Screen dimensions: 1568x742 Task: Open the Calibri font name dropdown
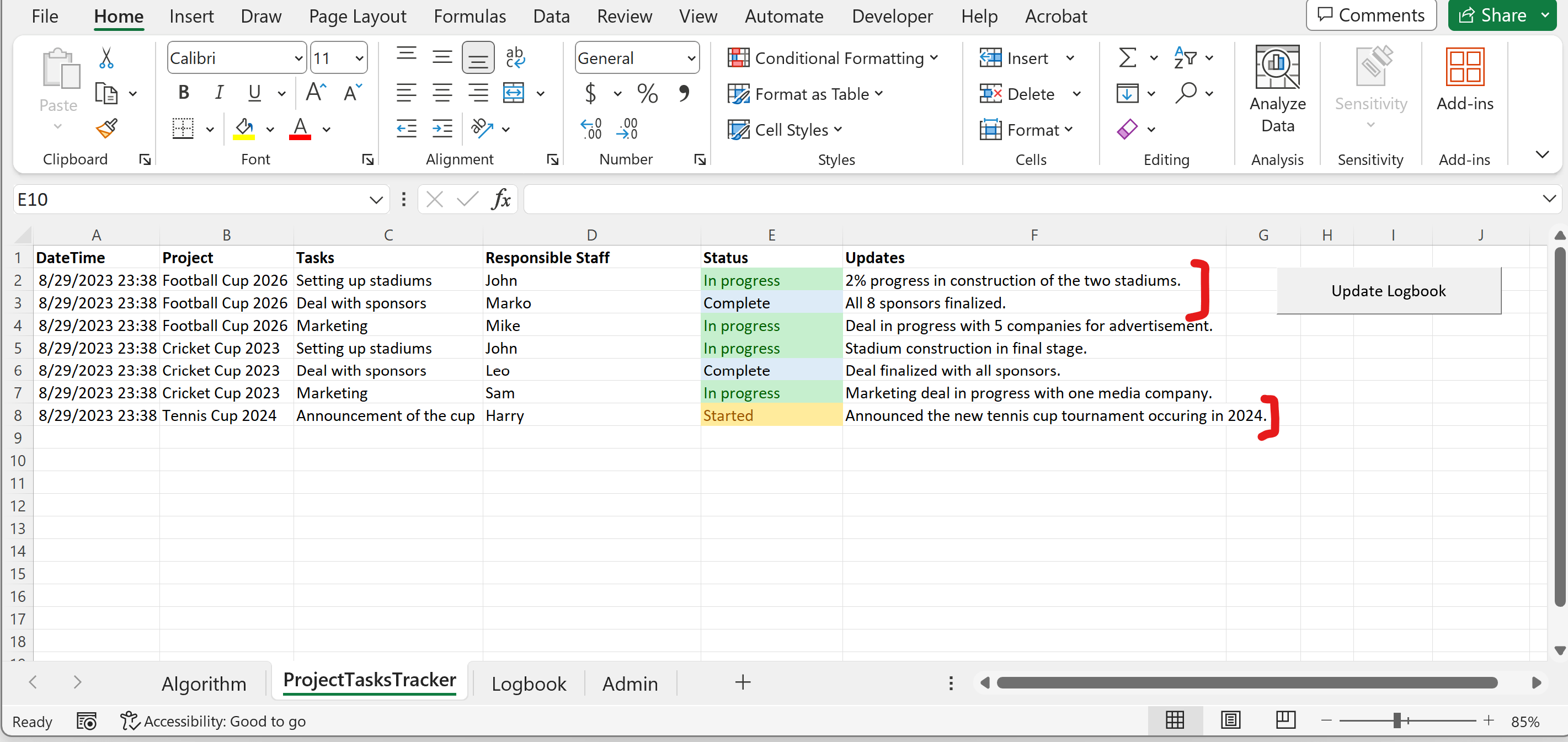tap(298, 58)
